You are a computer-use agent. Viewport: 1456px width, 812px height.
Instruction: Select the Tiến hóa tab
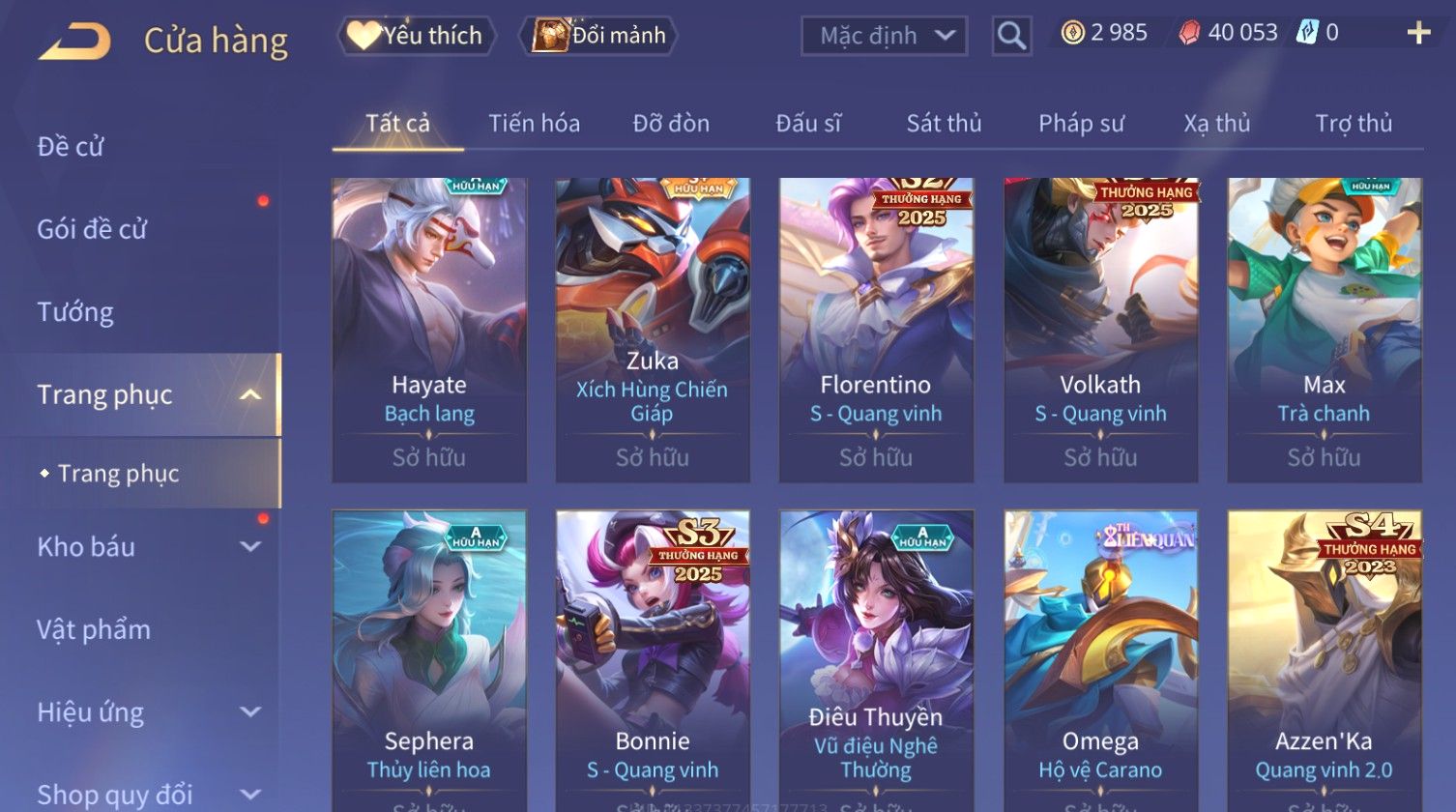(534, 124)
